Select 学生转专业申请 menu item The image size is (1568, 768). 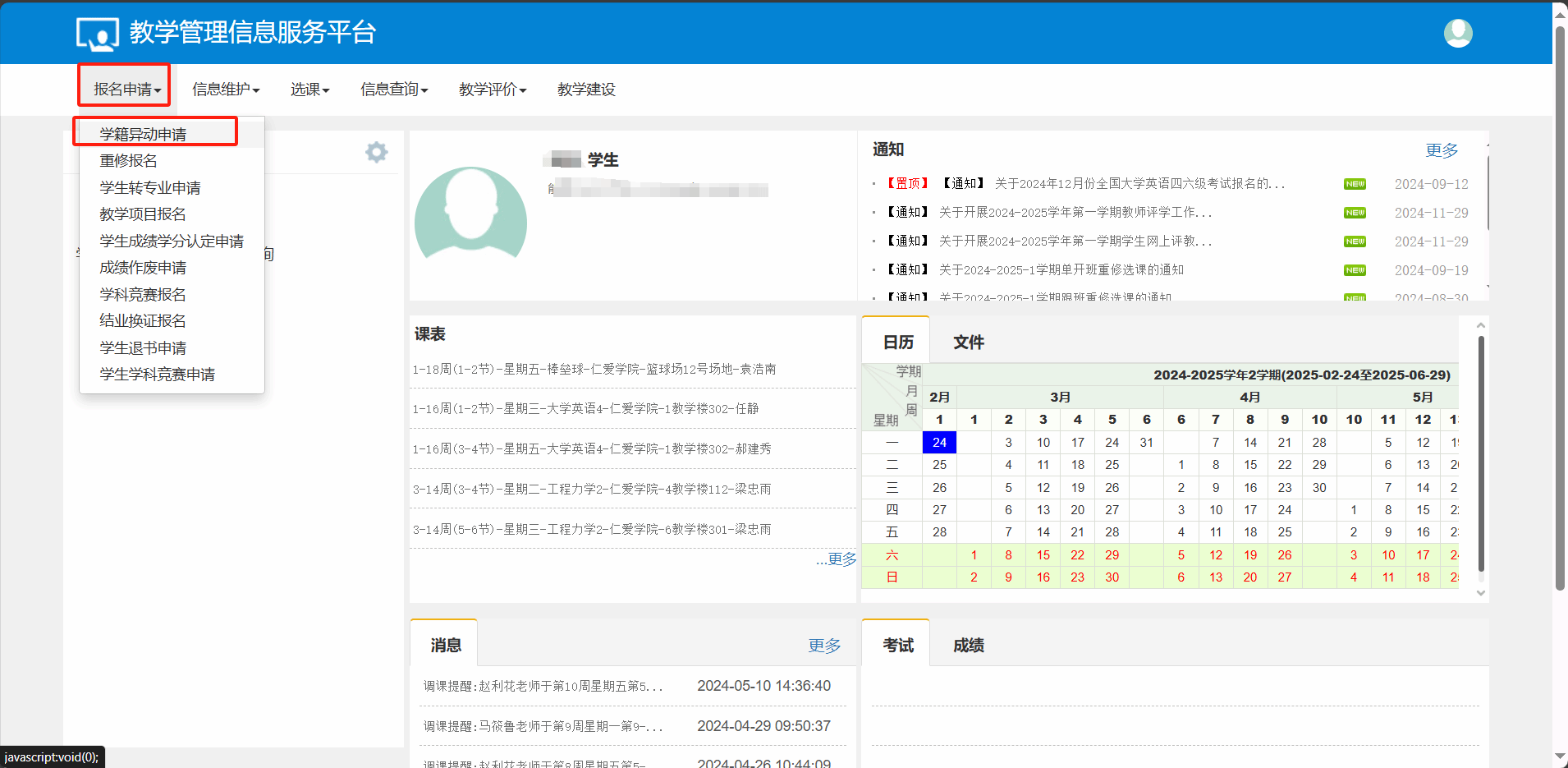point(150,188)
